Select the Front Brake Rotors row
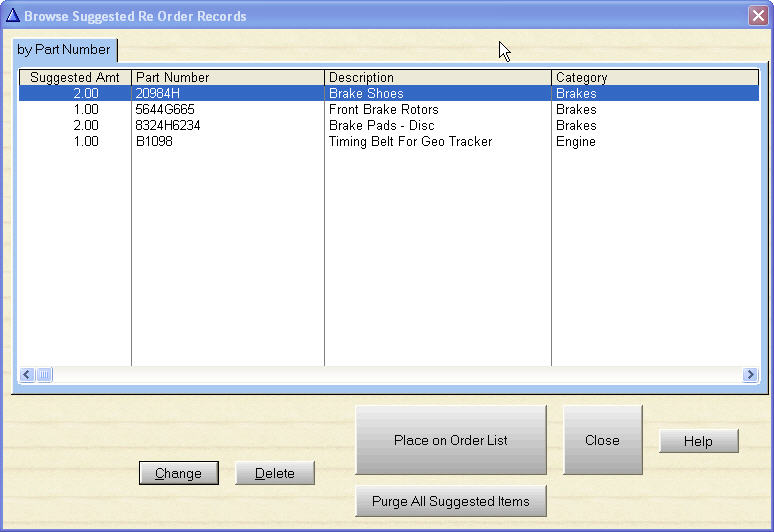This screenshot has width=774, height=532. tap(383, 110)
